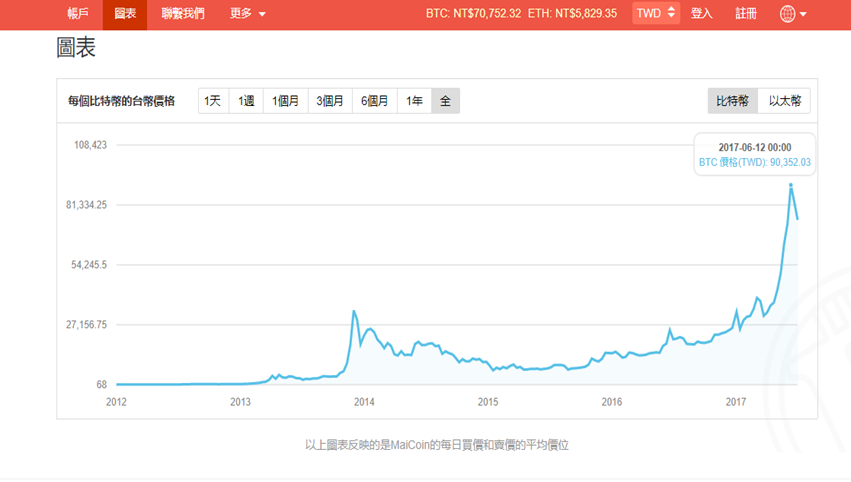Click the ETH price NT$5,829.35 text
Screen dimensions: 851x482
click(x=573, y=14)
